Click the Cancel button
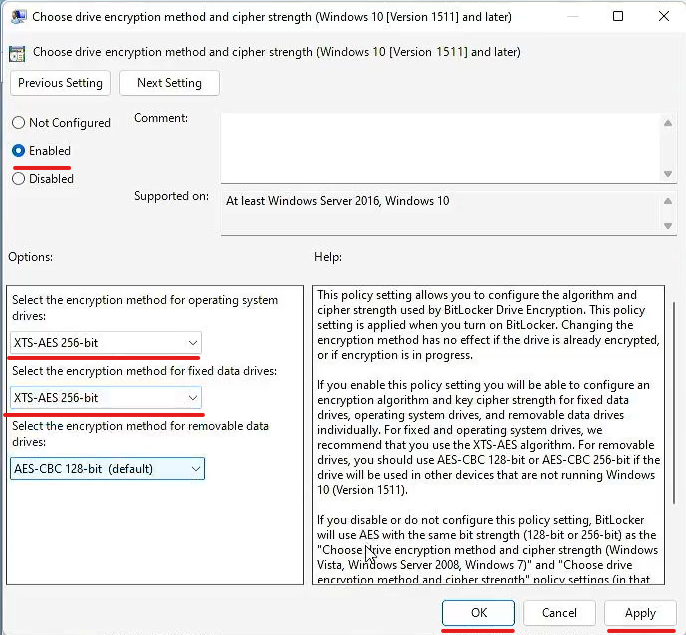686x635 pixels. pyautogui.click(x=559, y=613)
